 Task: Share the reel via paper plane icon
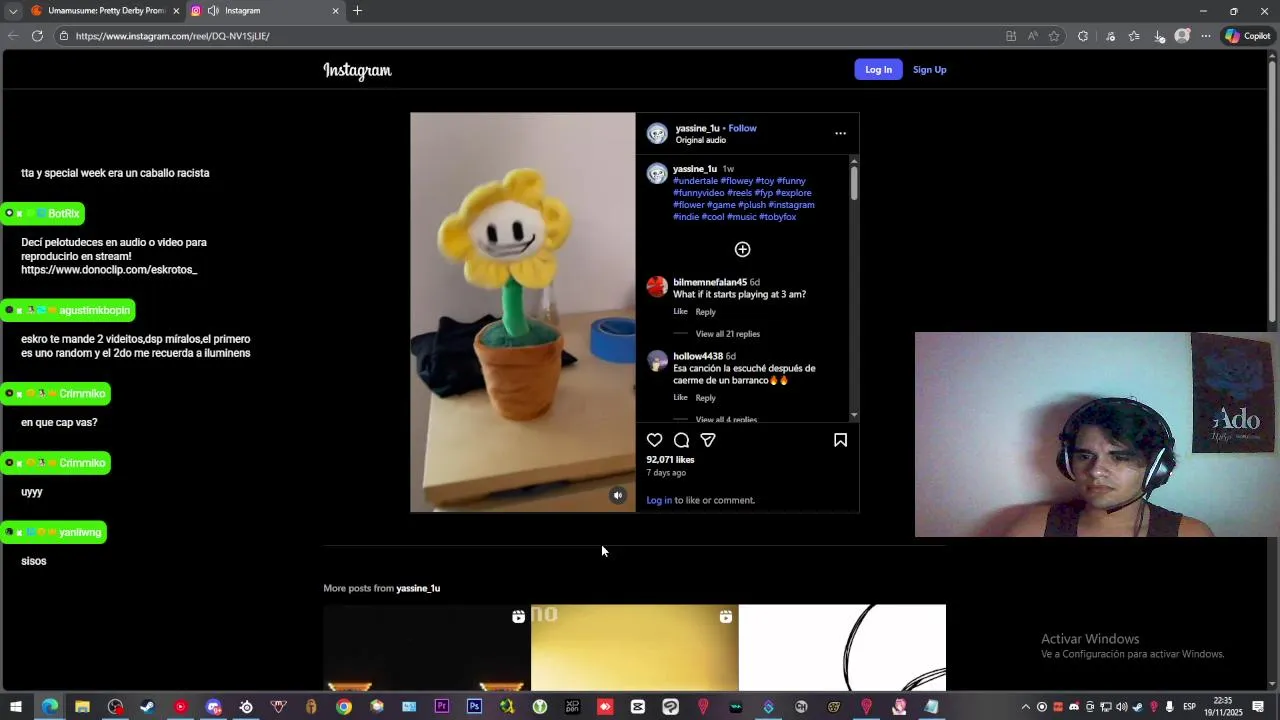click(708, 440)
